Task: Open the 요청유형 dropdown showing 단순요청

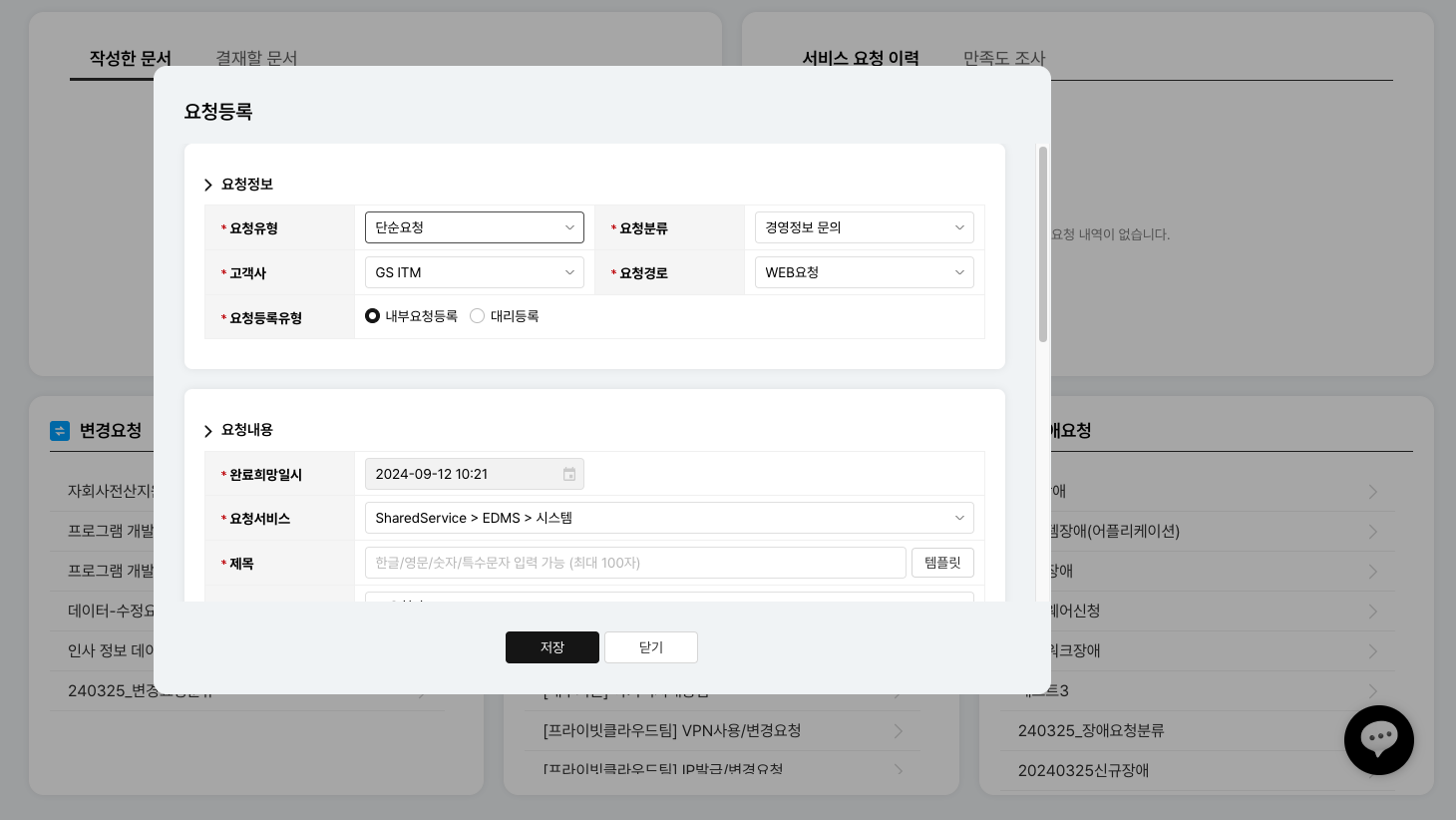Action: click(474, 227)
